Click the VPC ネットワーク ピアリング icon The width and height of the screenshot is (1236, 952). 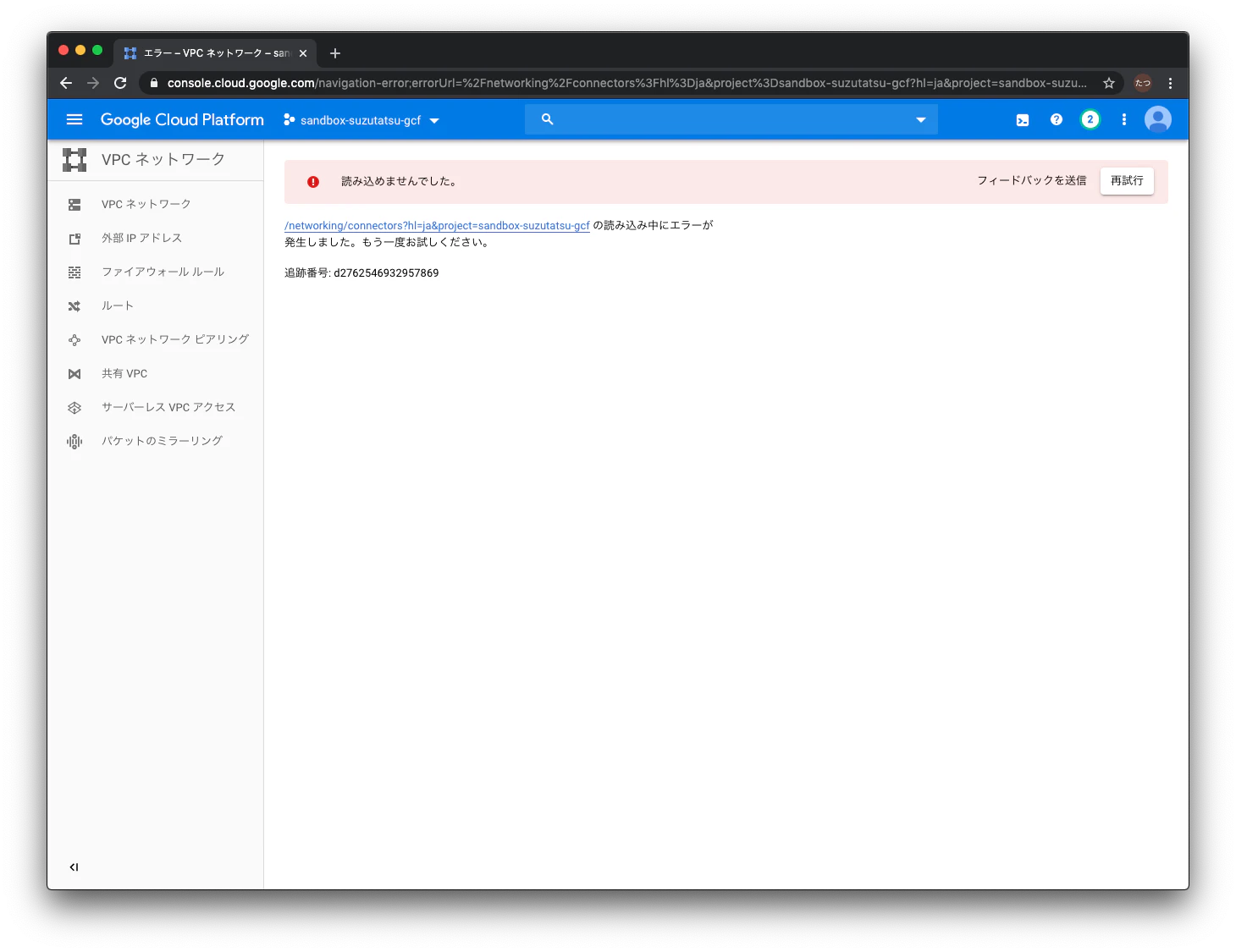point(74,340)
